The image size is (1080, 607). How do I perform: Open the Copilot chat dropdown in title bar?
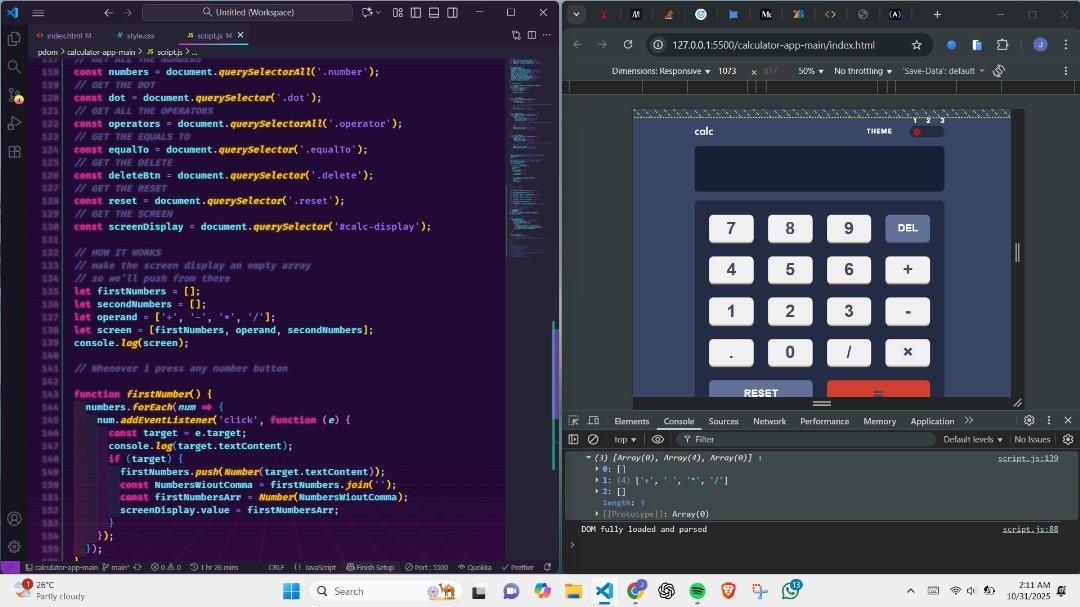[378, 12]
